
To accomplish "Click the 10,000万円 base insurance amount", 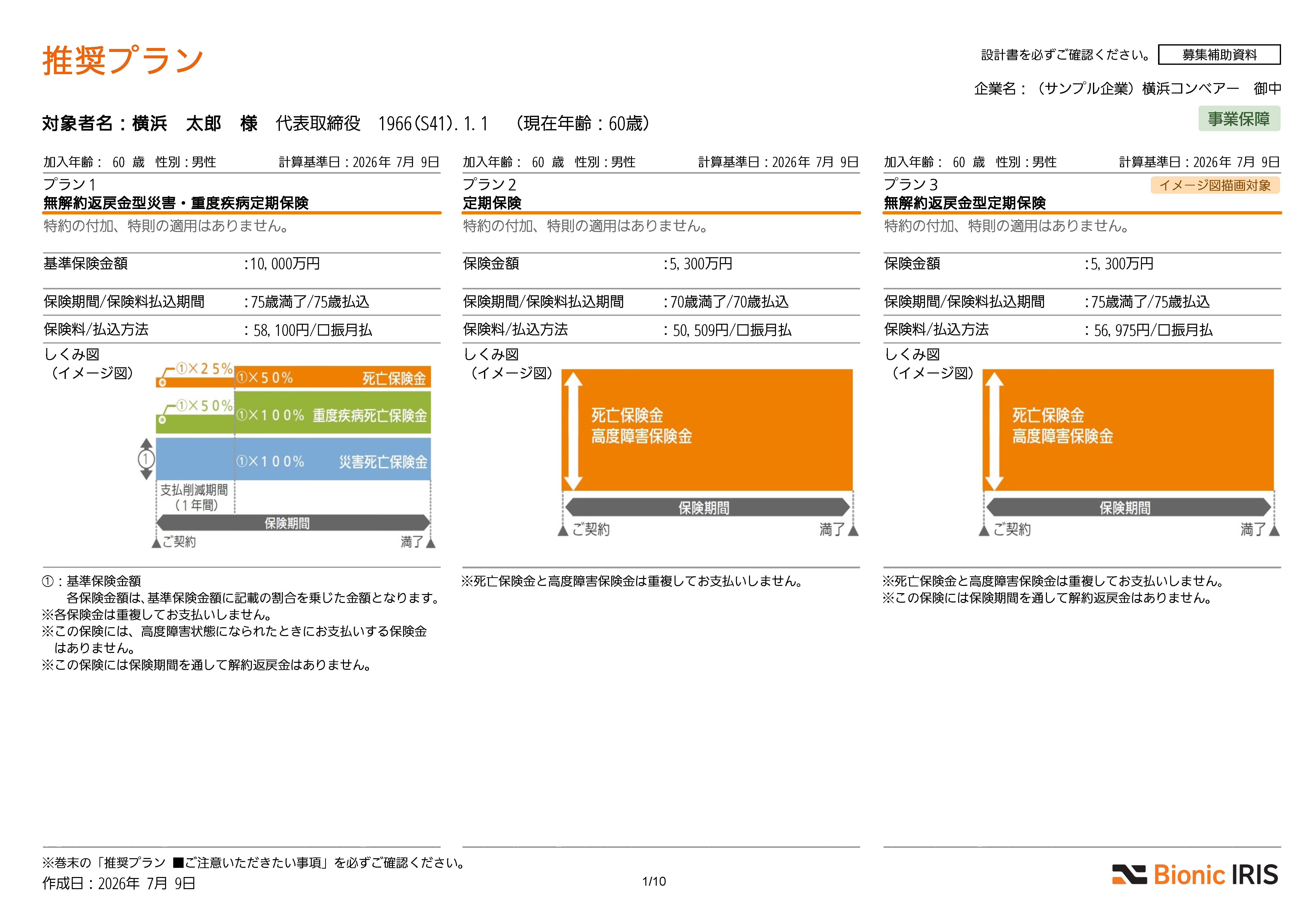I will pos(285,264).
